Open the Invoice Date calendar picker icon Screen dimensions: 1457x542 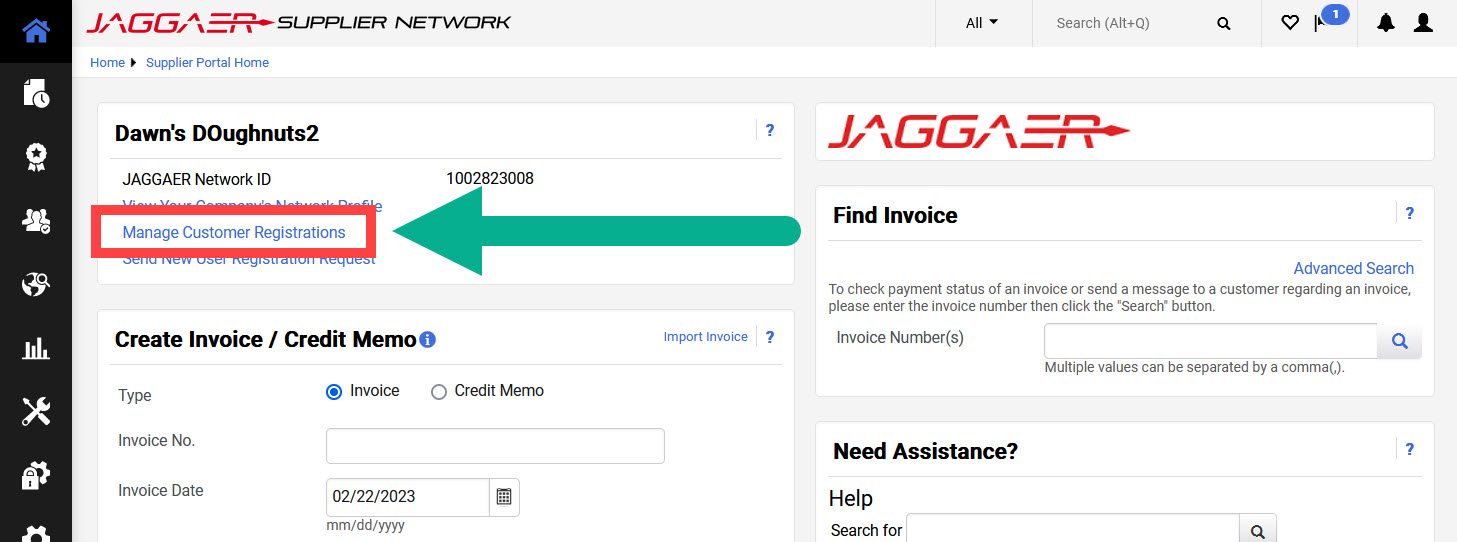pyautogui.click(x=504, y=497)
